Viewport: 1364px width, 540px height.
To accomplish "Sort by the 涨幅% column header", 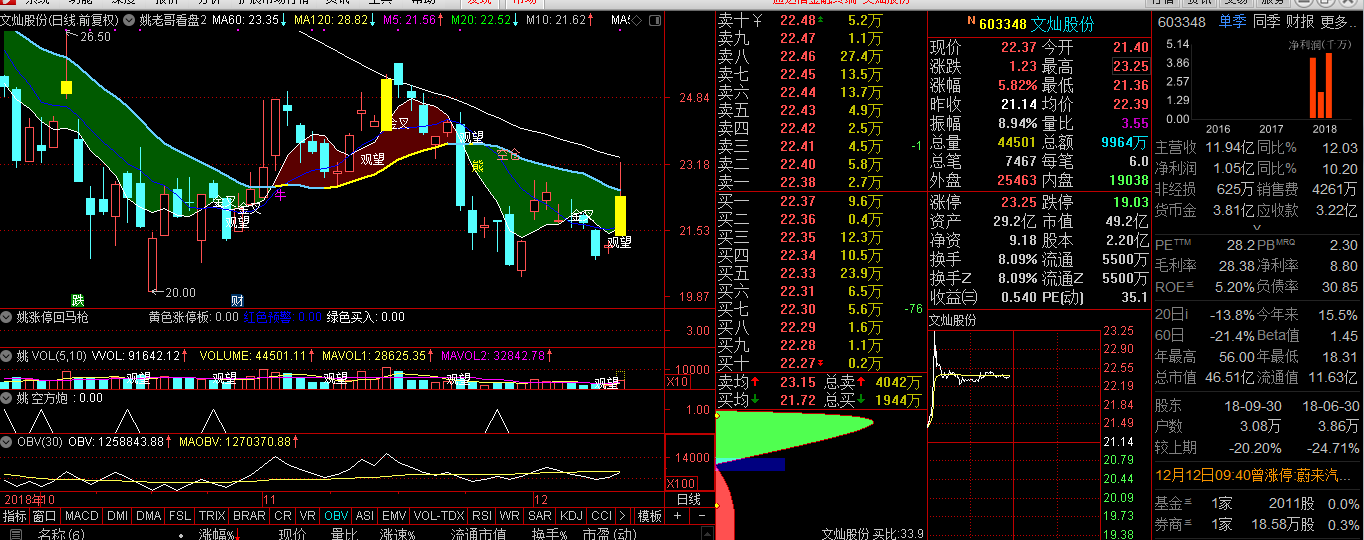I will [x=218, y=534].
